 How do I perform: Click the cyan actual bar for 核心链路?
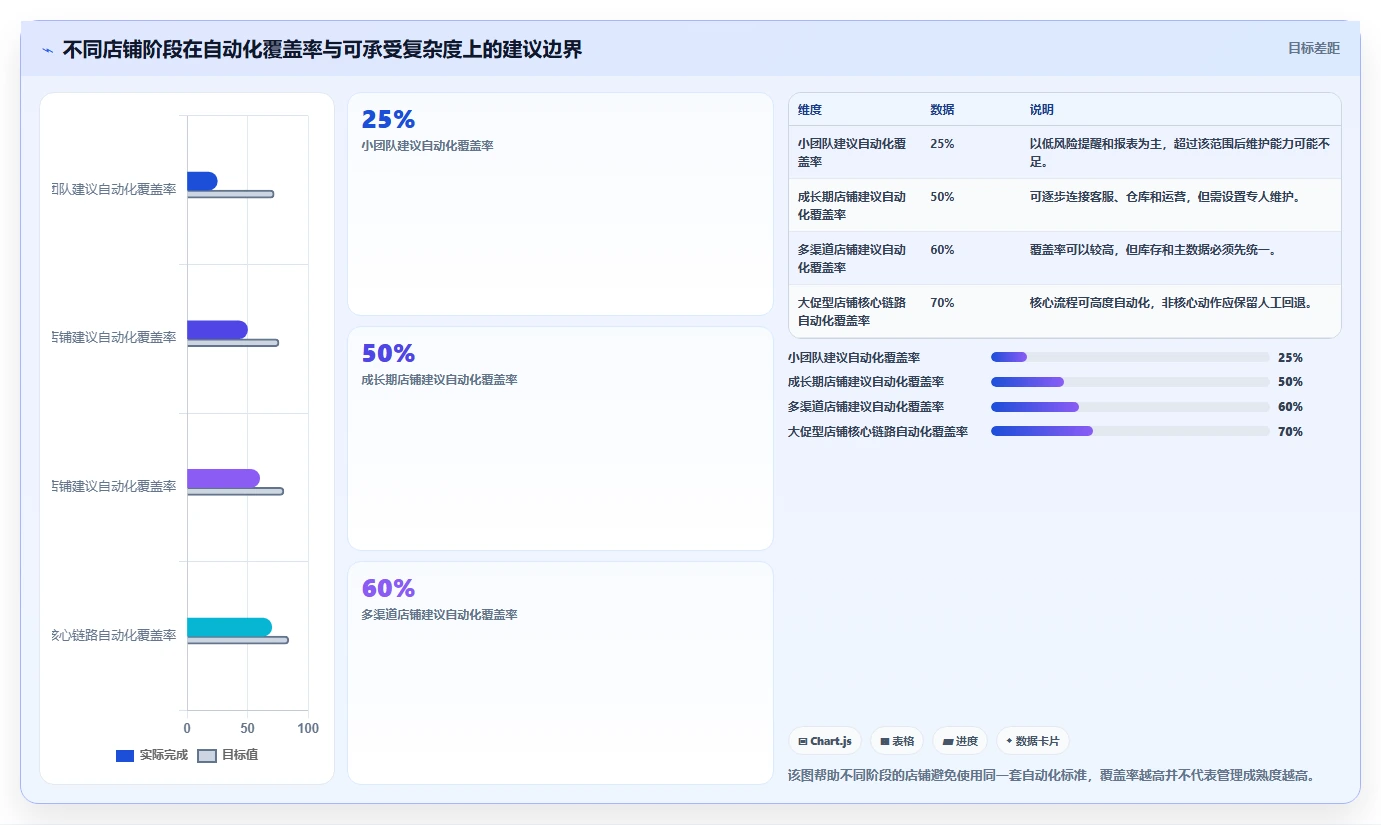tap(229, 627)
